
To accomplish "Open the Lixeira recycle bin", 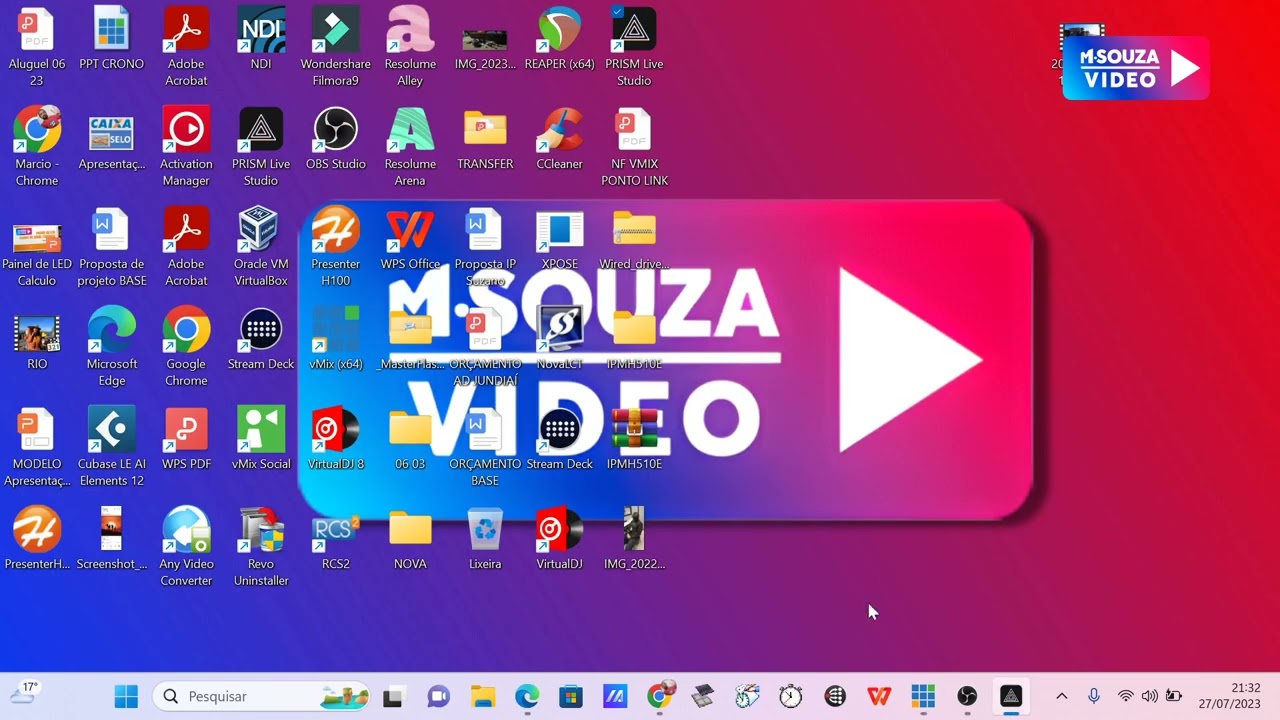I will coord(485,538).
